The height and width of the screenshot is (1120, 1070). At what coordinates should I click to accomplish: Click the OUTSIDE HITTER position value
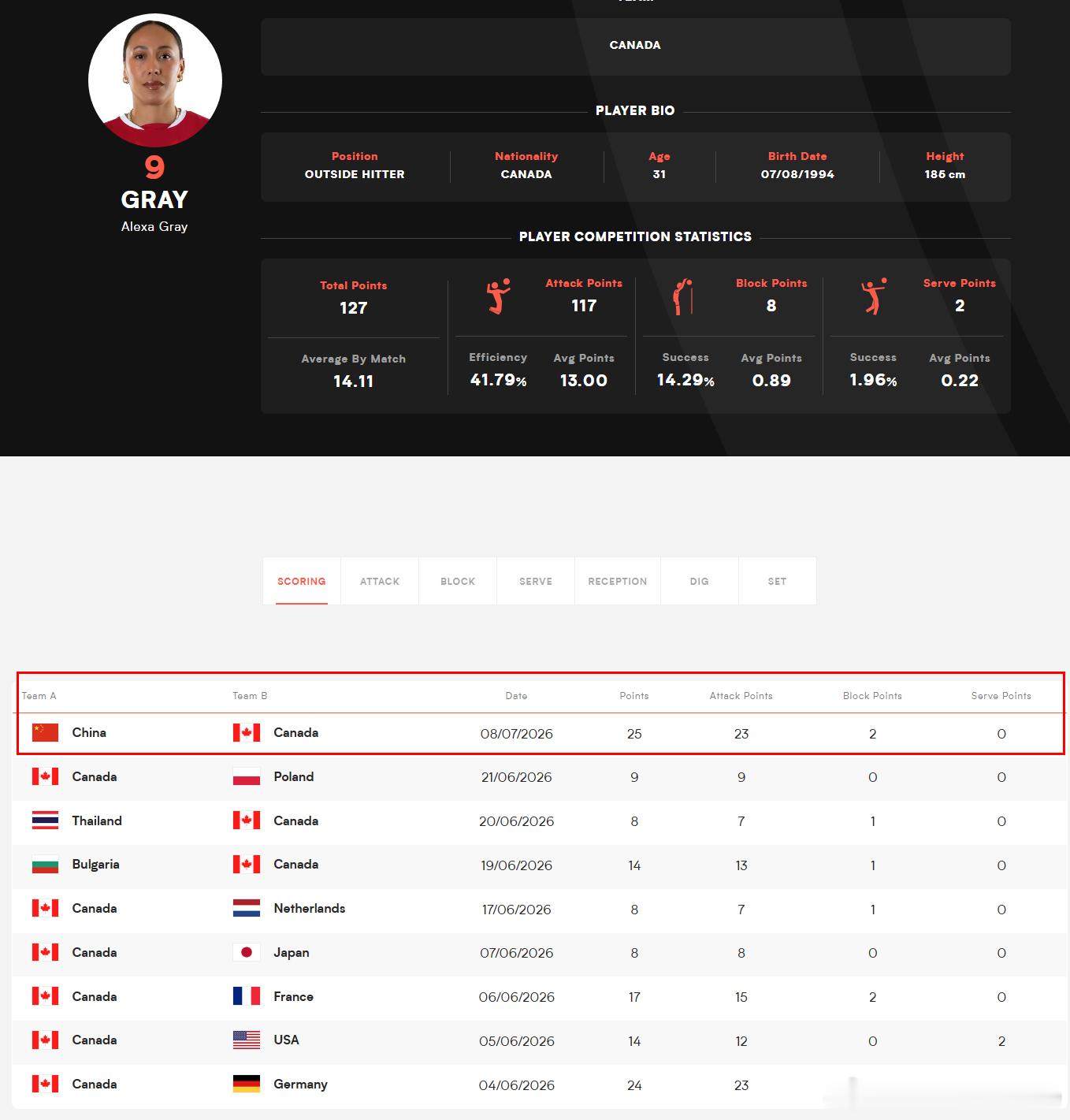pos(355,174)
